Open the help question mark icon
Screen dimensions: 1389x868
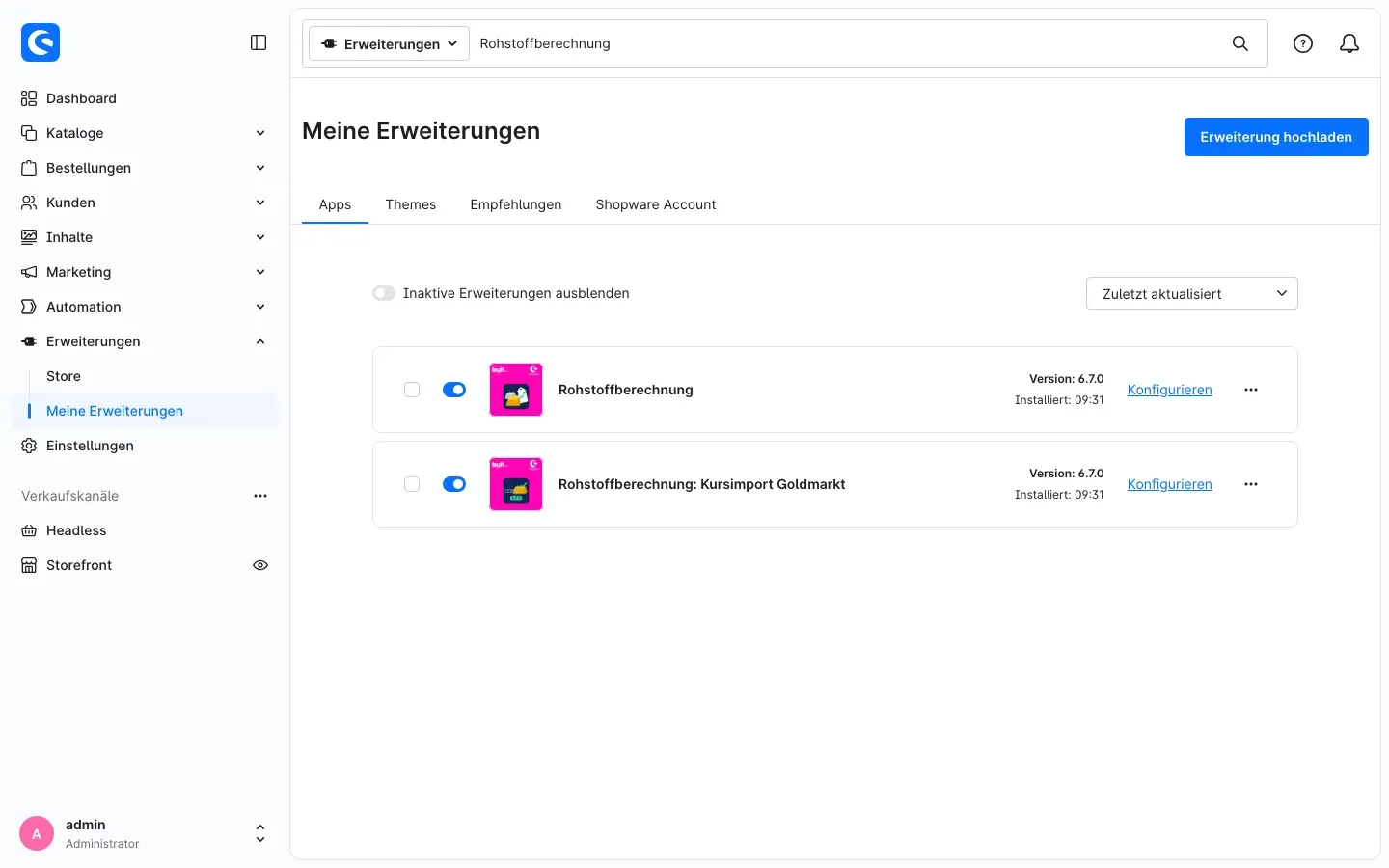pyautogui.click(x=1303, y=43)
